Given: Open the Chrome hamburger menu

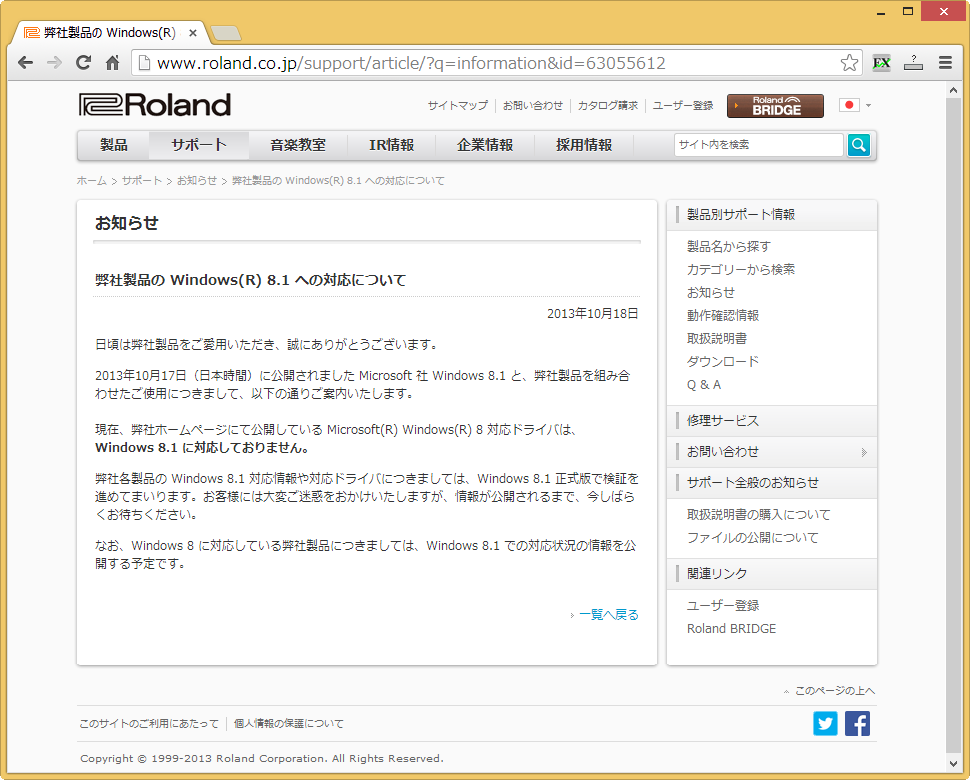Looking at the screenshot, I should tap(945, 62).
